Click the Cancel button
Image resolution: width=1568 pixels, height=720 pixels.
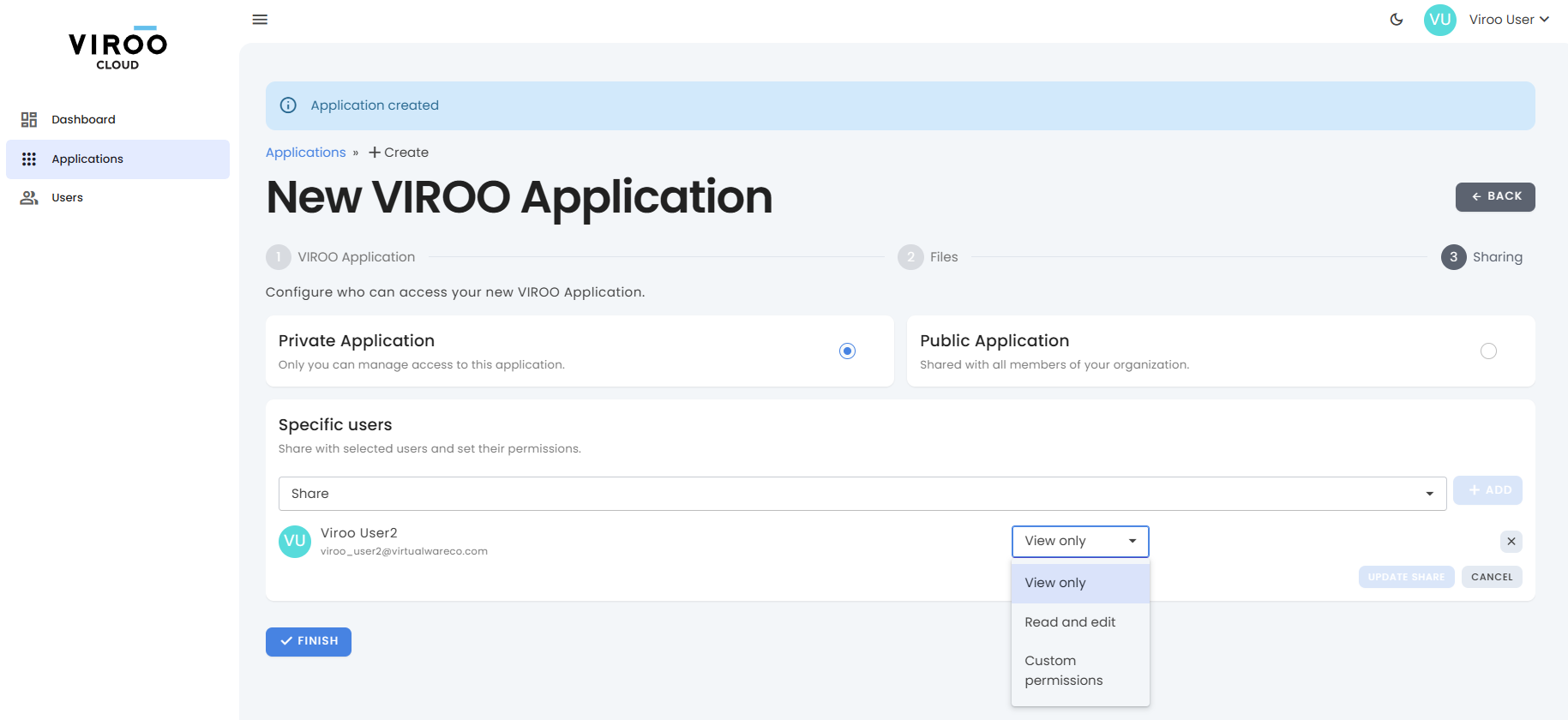[x=1492, y=577]
